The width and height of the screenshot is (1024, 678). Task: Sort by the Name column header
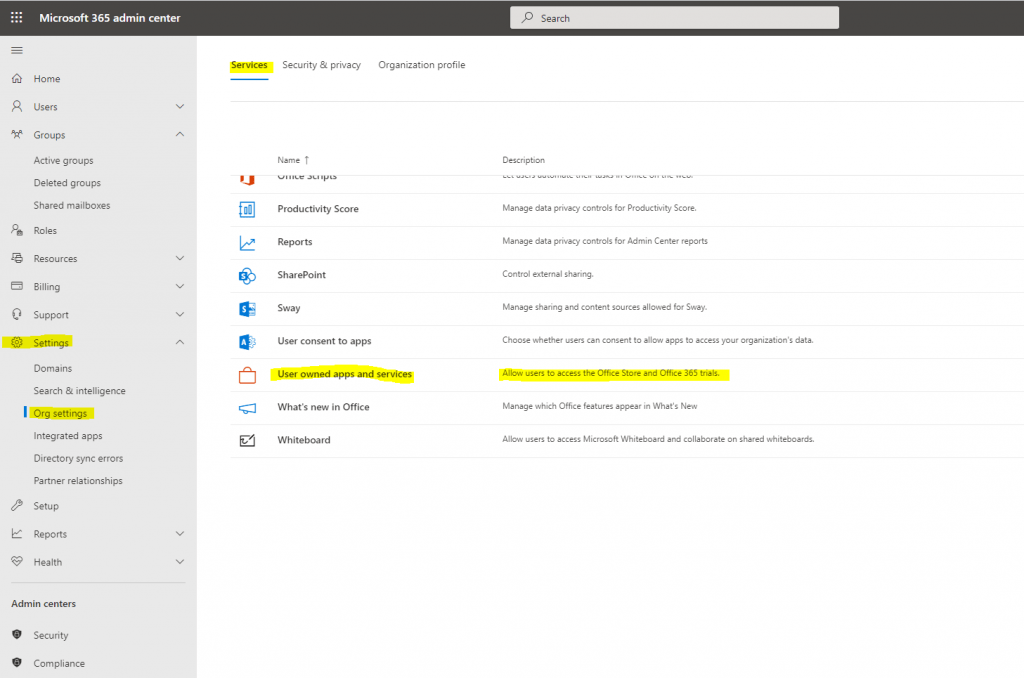(x=293, y=160)
